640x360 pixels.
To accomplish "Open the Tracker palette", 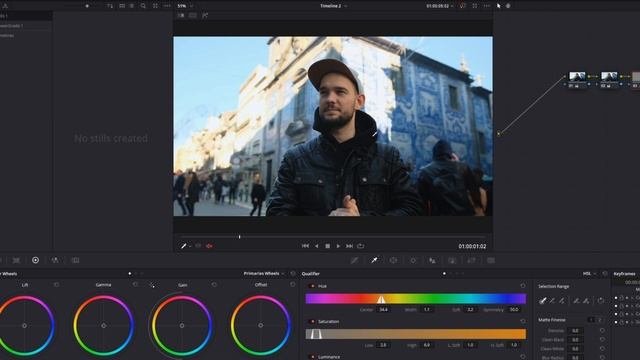I will tap(413, 260).
